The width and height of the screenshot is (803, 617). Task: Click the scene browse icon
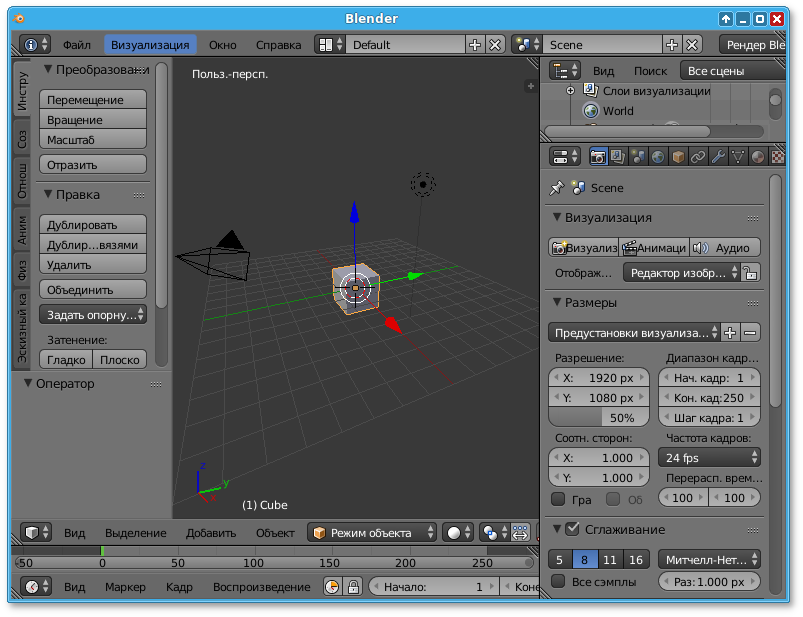[x=527, y=45]
